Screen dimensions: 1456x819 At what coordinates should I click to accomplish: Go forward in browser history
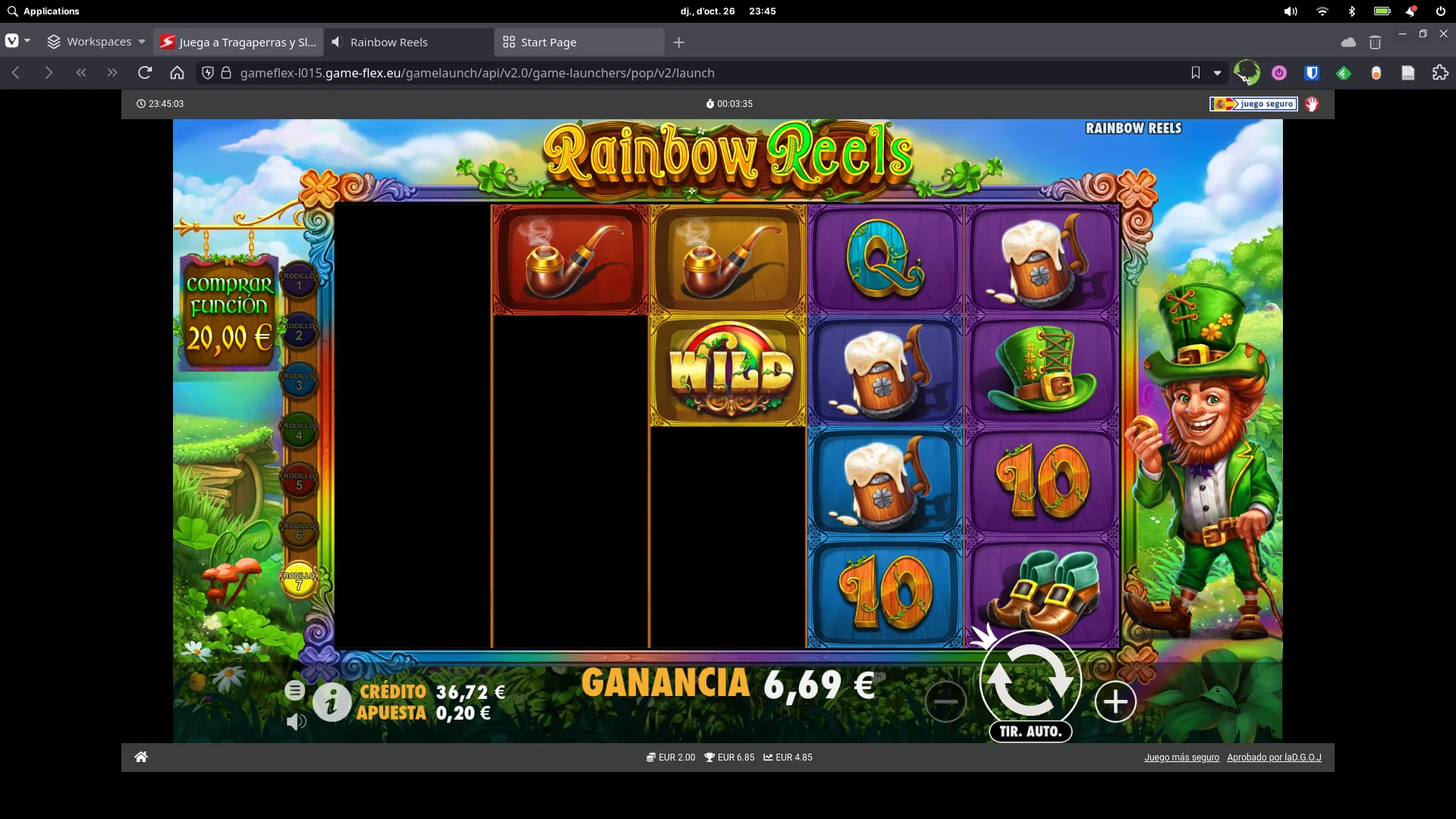pyautogui.click(x=49, y=73)
